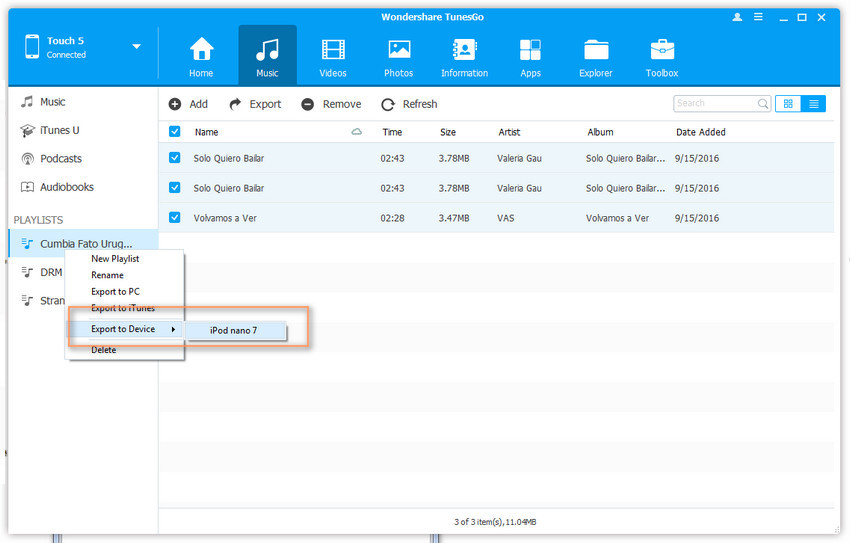
Task: Go to the Information contacts section
Action: (x=464, y=55)
